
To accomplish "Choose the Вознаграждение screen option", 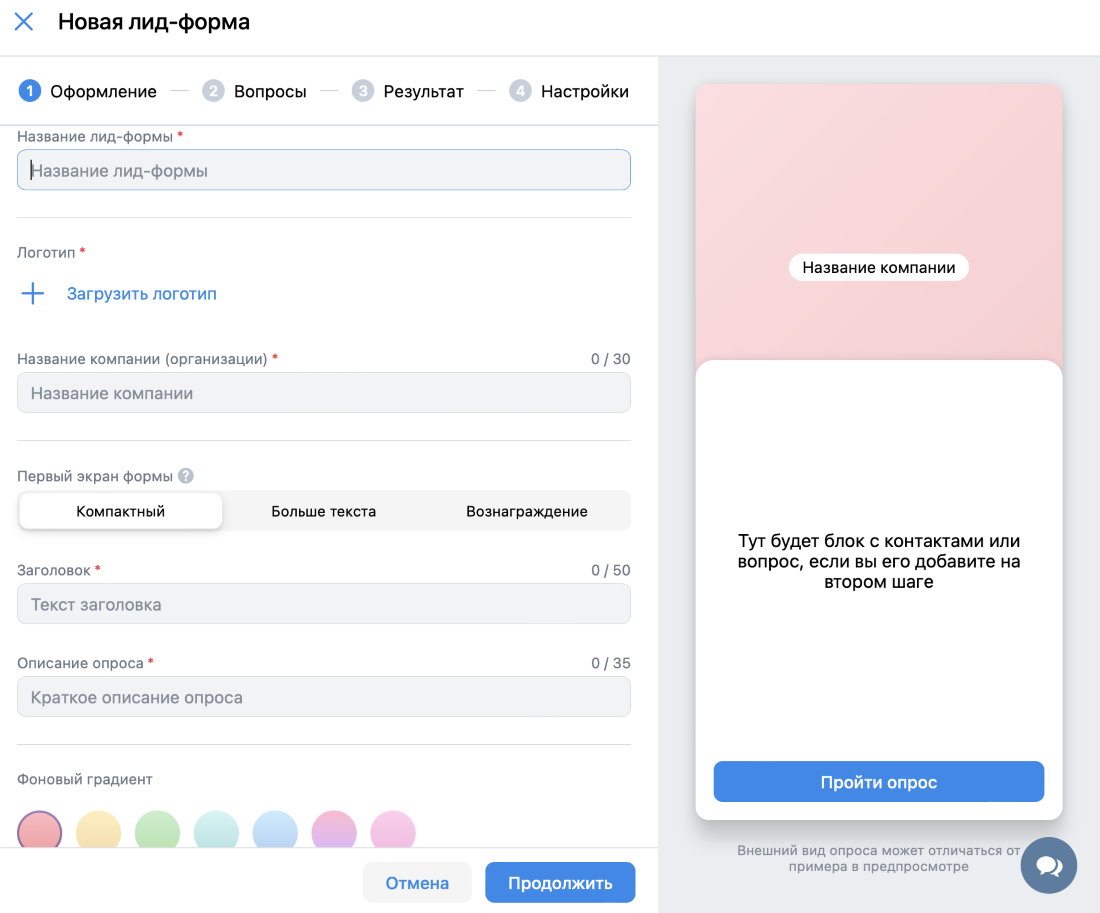I will point(527,511).
